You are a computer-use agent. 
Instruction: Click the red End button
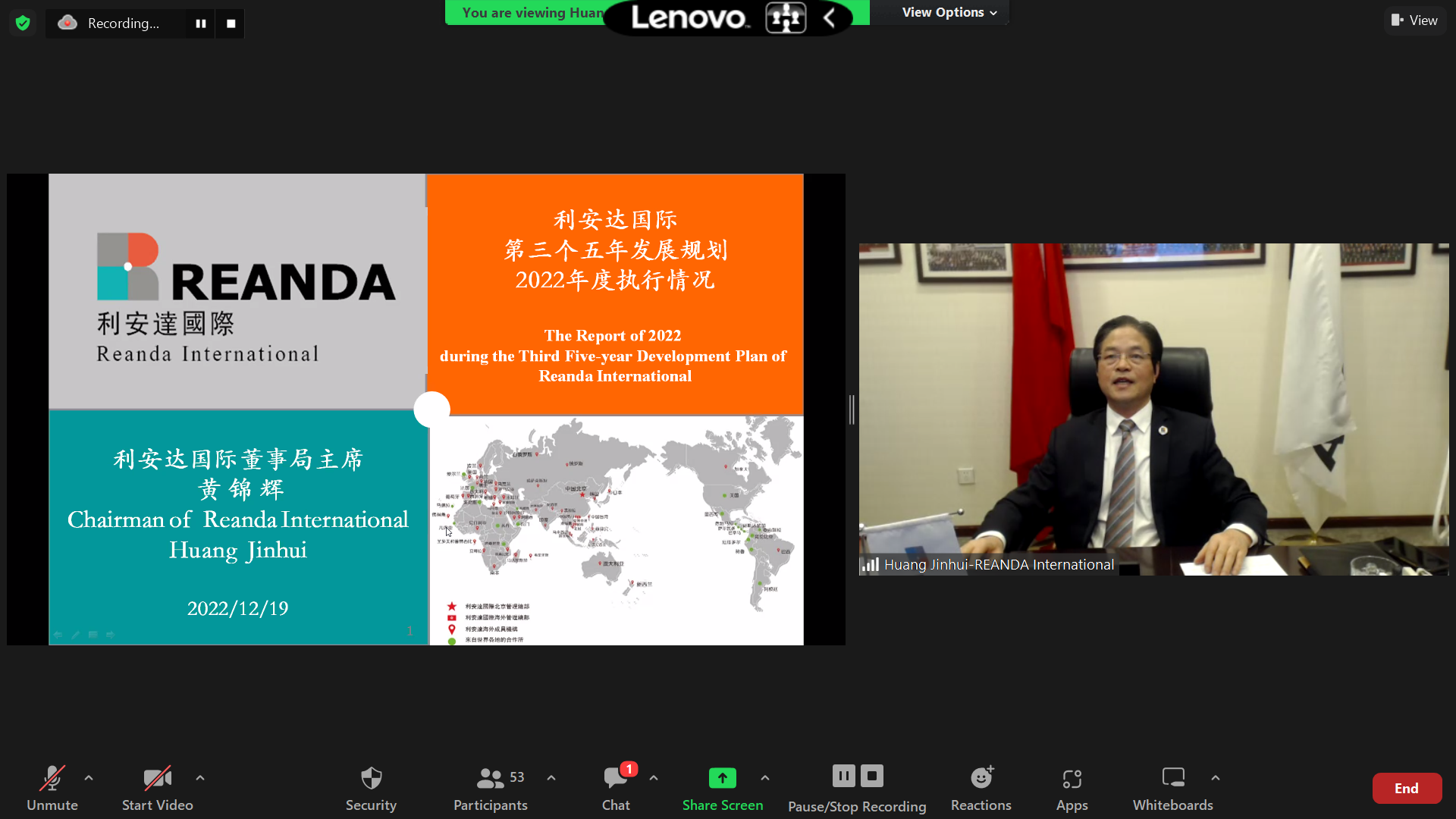(x=1407, y=789)
